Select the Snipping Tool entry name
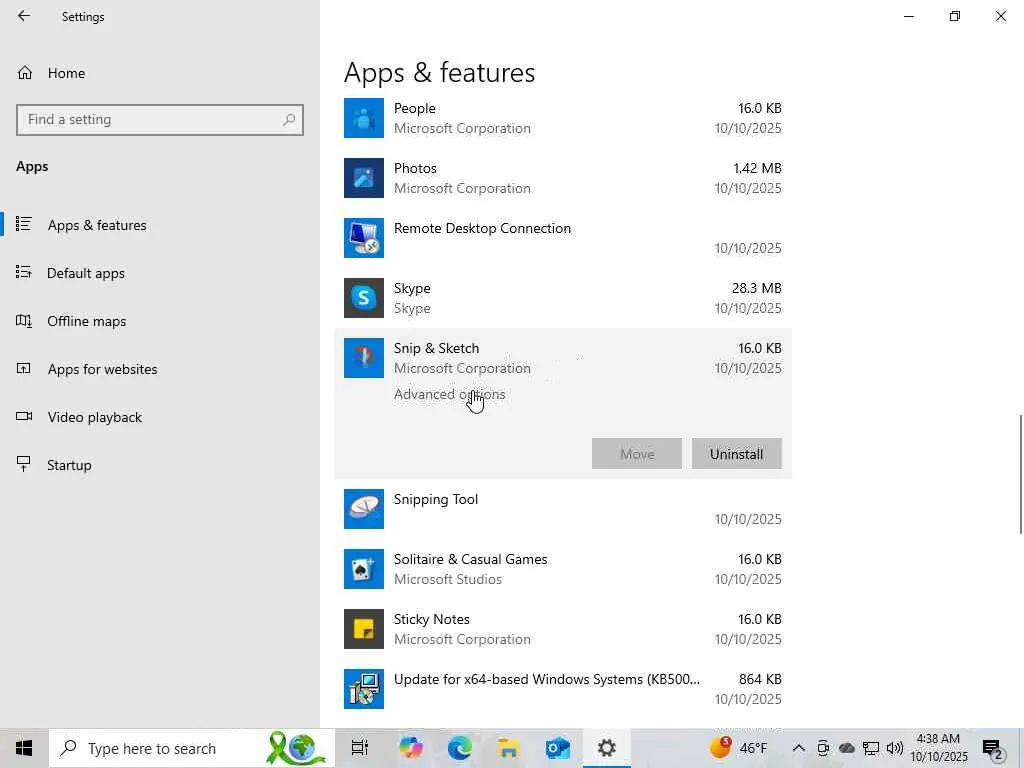 (436, 500)
